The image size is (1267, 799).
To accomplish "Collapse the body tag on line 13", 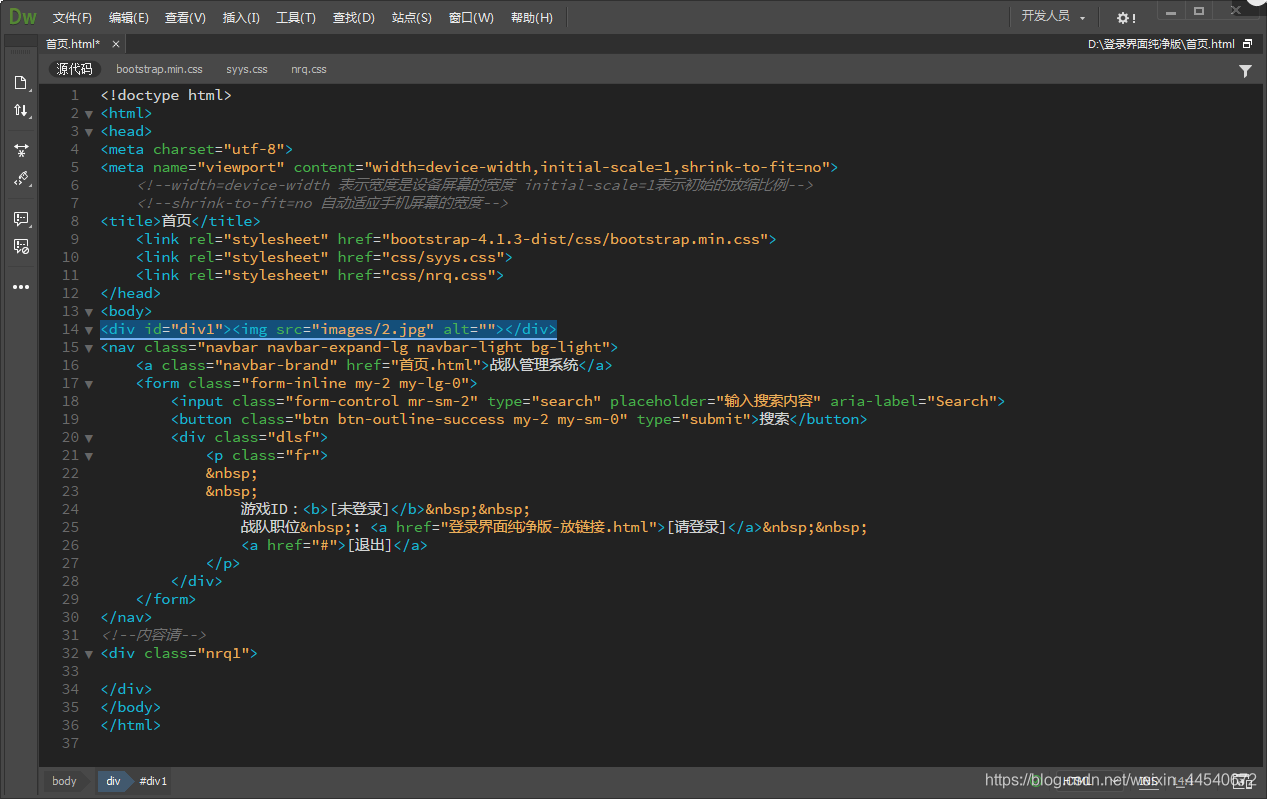I will (x=89, y=312).
